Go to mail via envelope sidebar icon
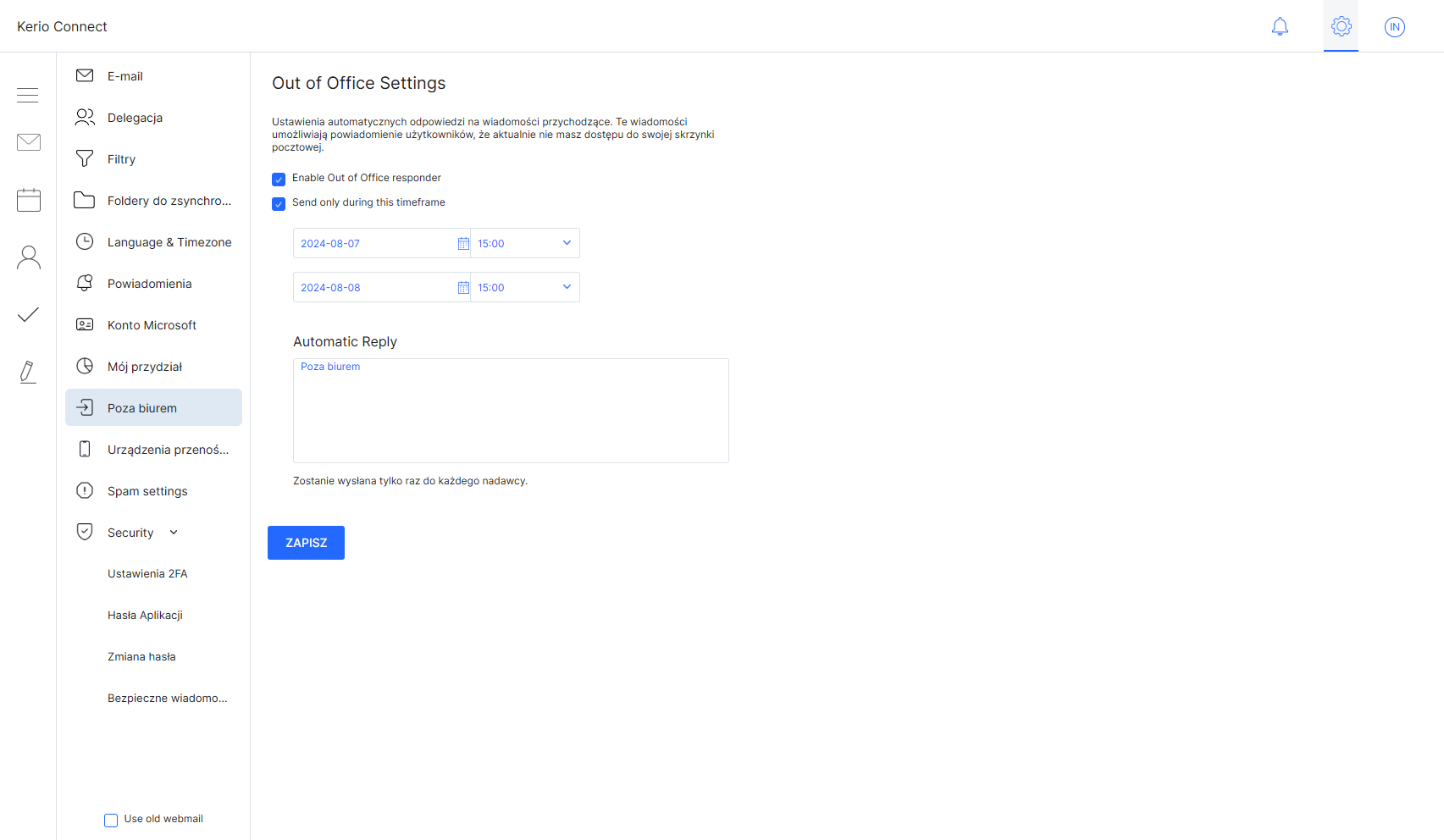 click(x=29, y=142)
